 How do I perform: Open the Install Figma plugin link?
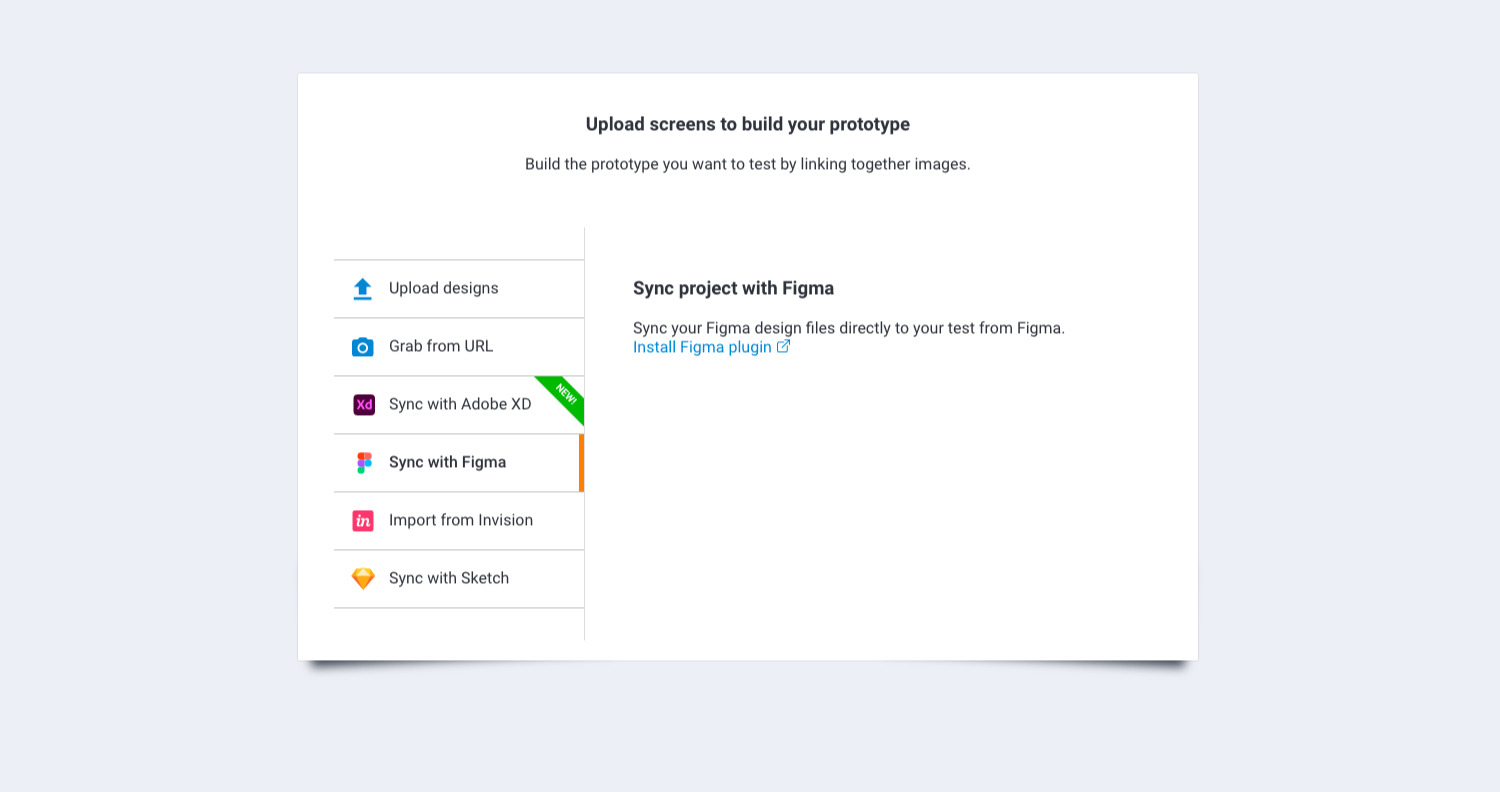[702, 347]
